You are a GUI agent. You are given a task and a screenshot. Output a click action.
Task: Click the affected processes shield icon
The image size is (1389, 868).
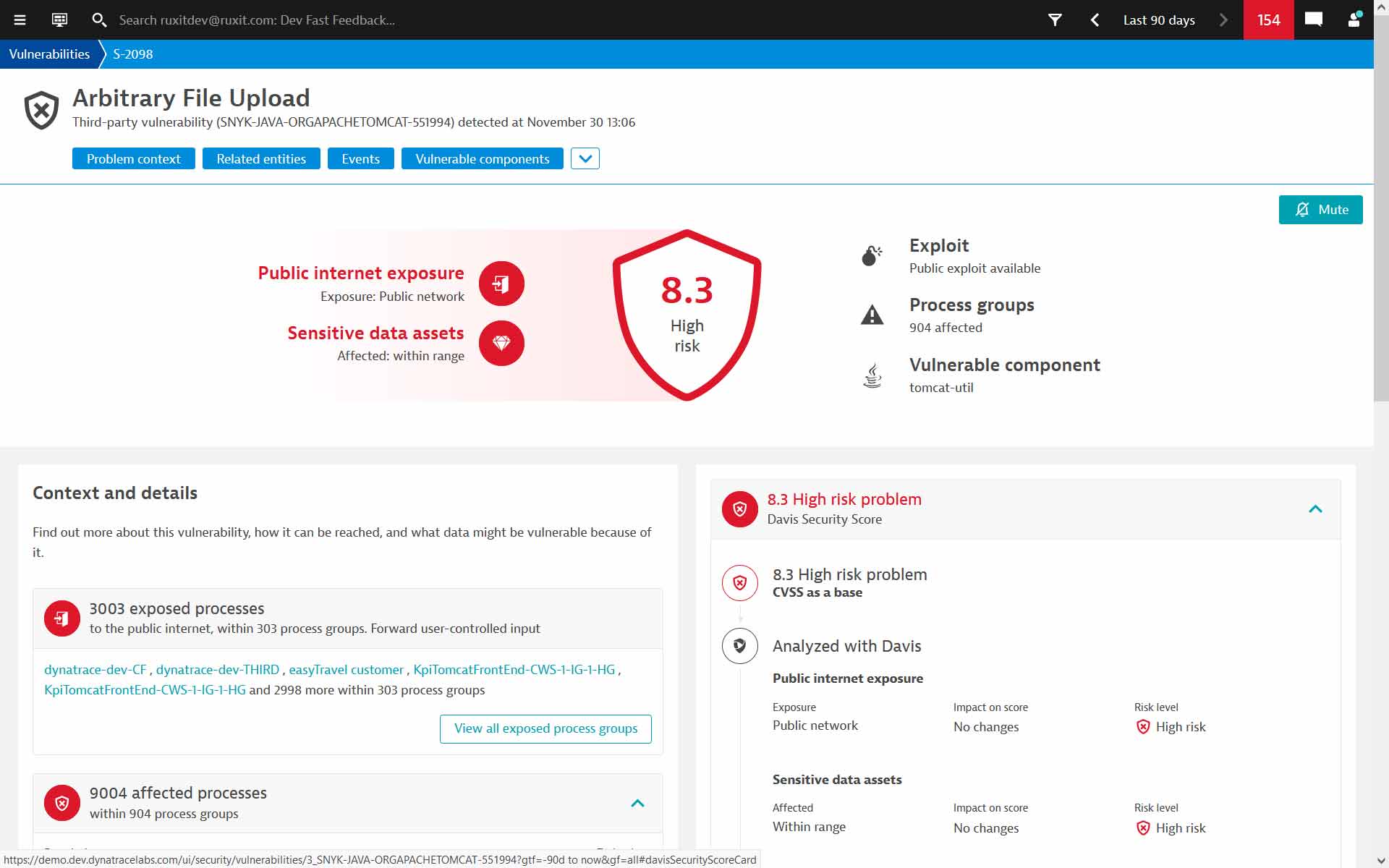pos(62,803)
